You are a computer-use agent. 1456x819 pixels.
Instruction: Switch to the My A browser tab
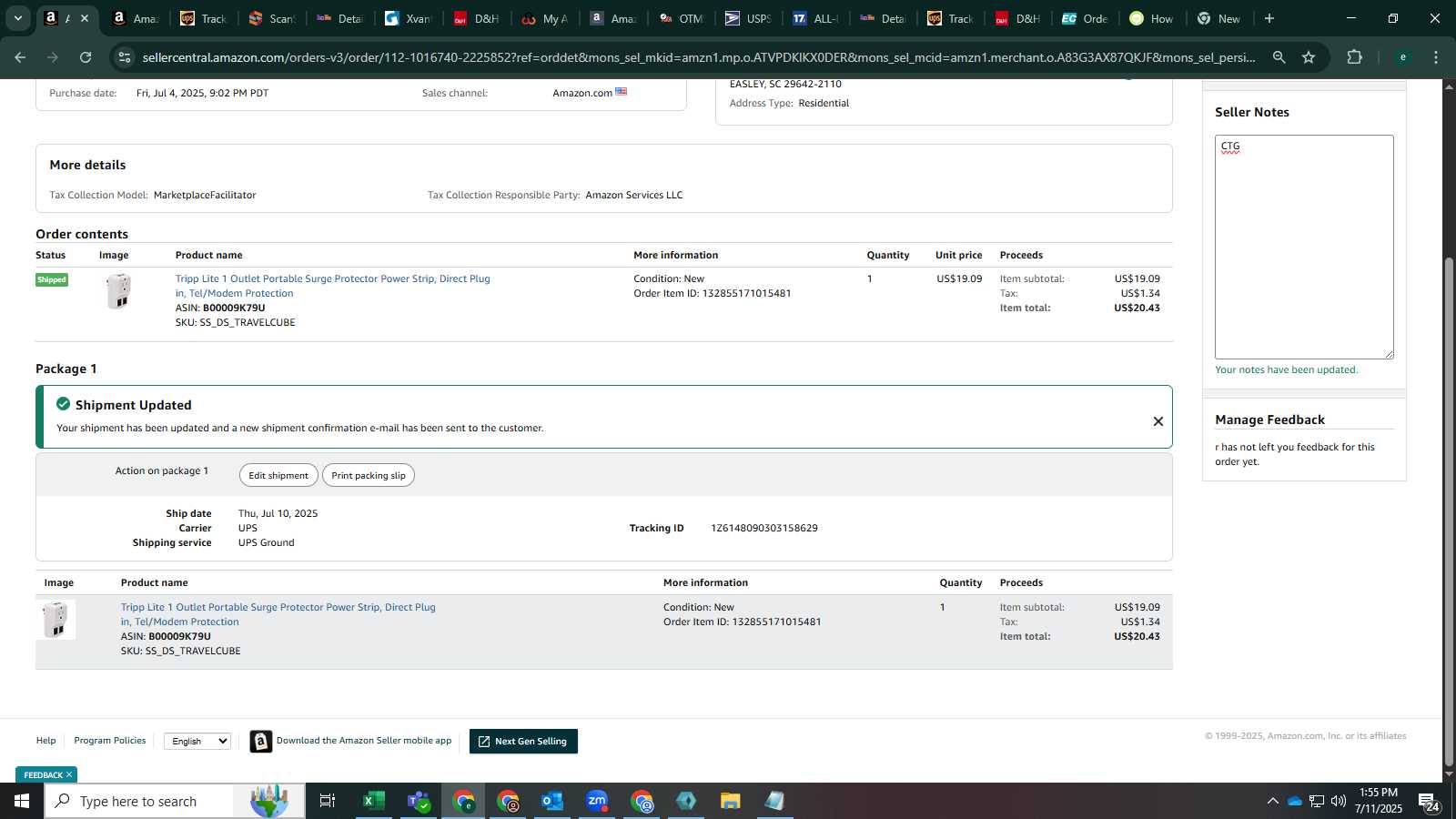click(x=544, y=18)
